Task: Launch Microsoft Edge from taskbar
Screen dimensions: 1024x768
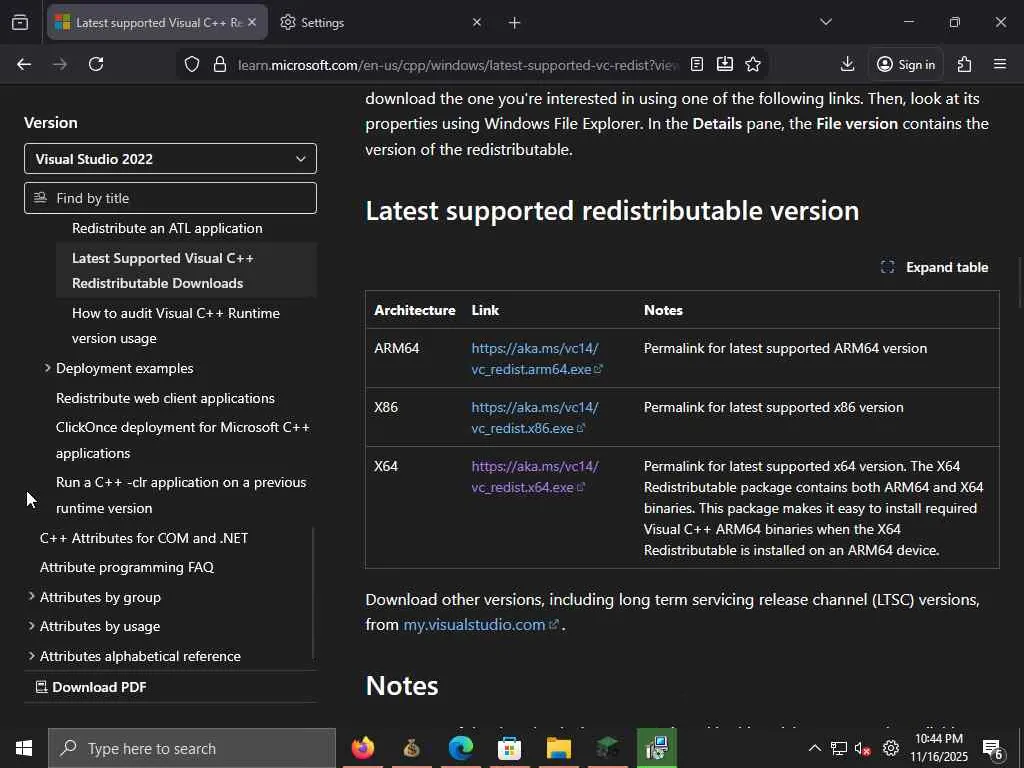Action: 460,748
